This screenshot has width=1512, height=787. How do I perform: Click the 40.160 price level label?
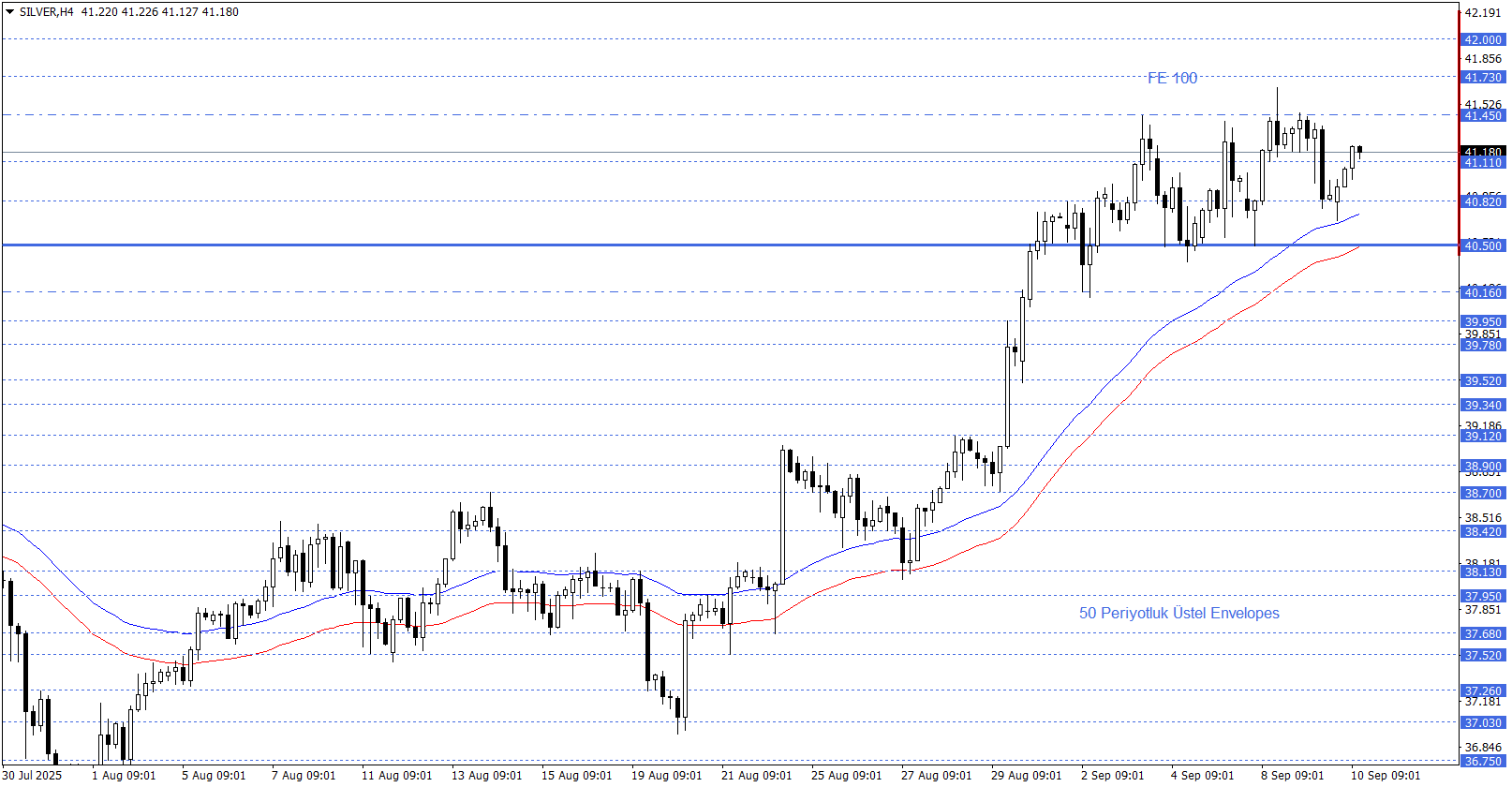[1483, 293]
